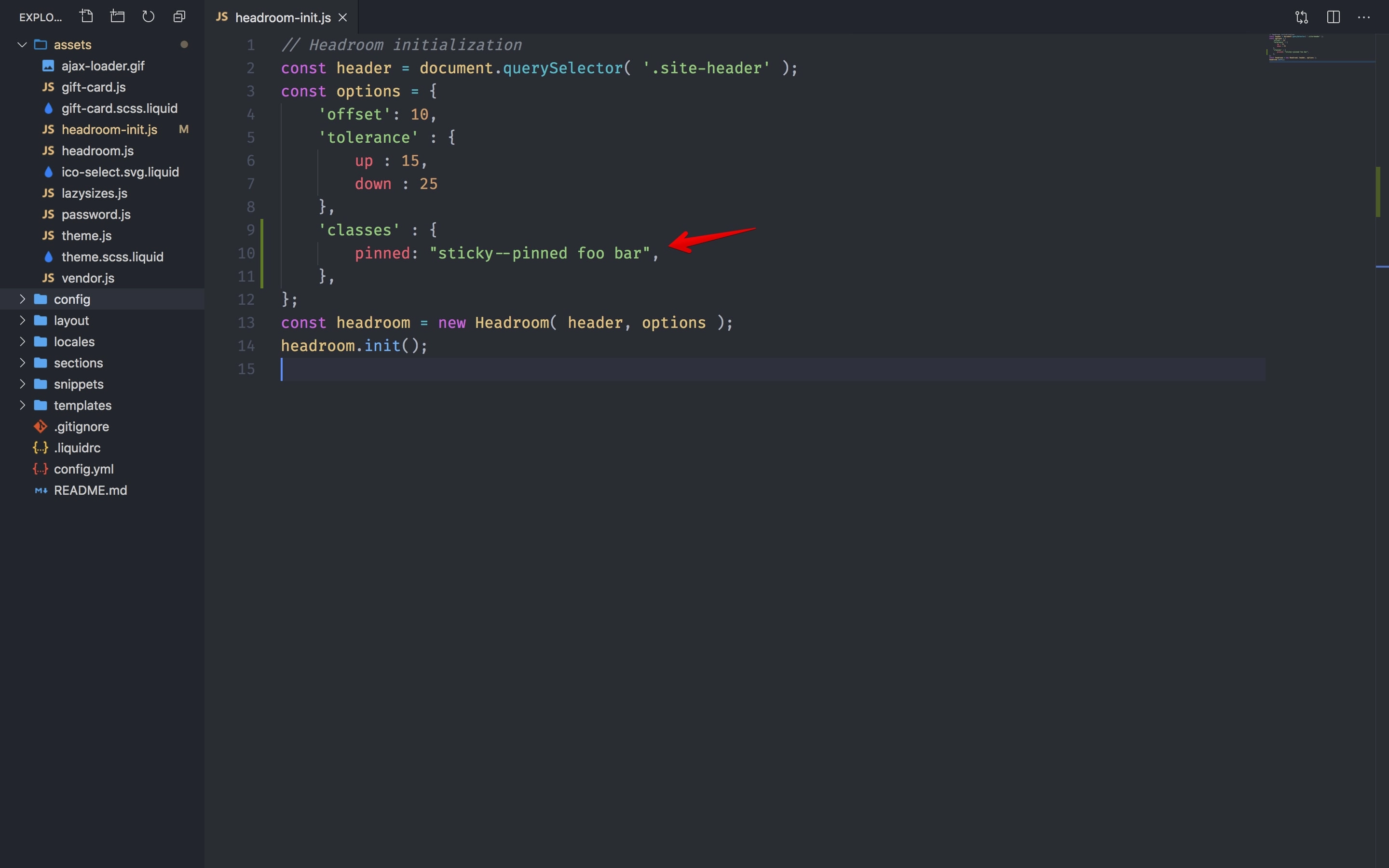
Task: Click the M modified badge on headroom-init.js
Action: [x=184, y=130]
